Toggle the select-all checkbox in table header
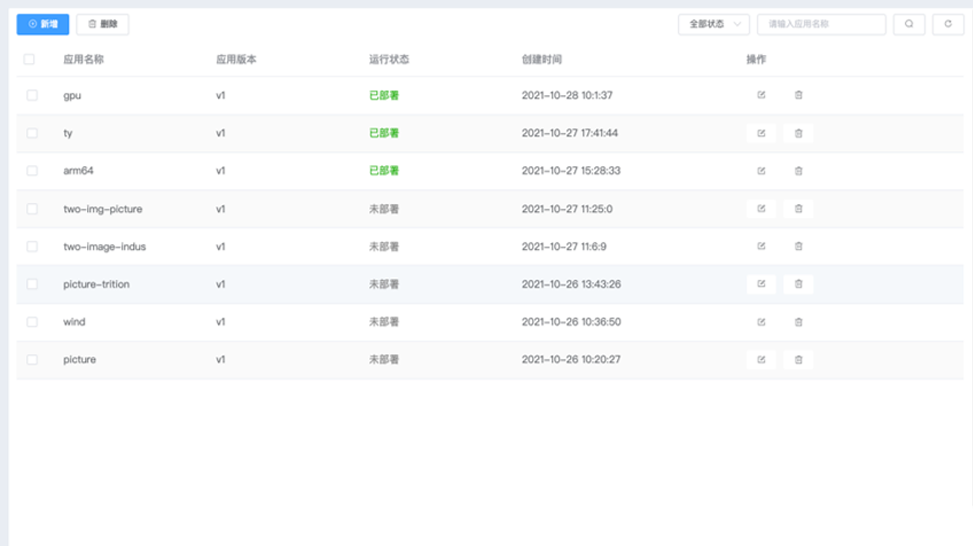 coord(29,59)
